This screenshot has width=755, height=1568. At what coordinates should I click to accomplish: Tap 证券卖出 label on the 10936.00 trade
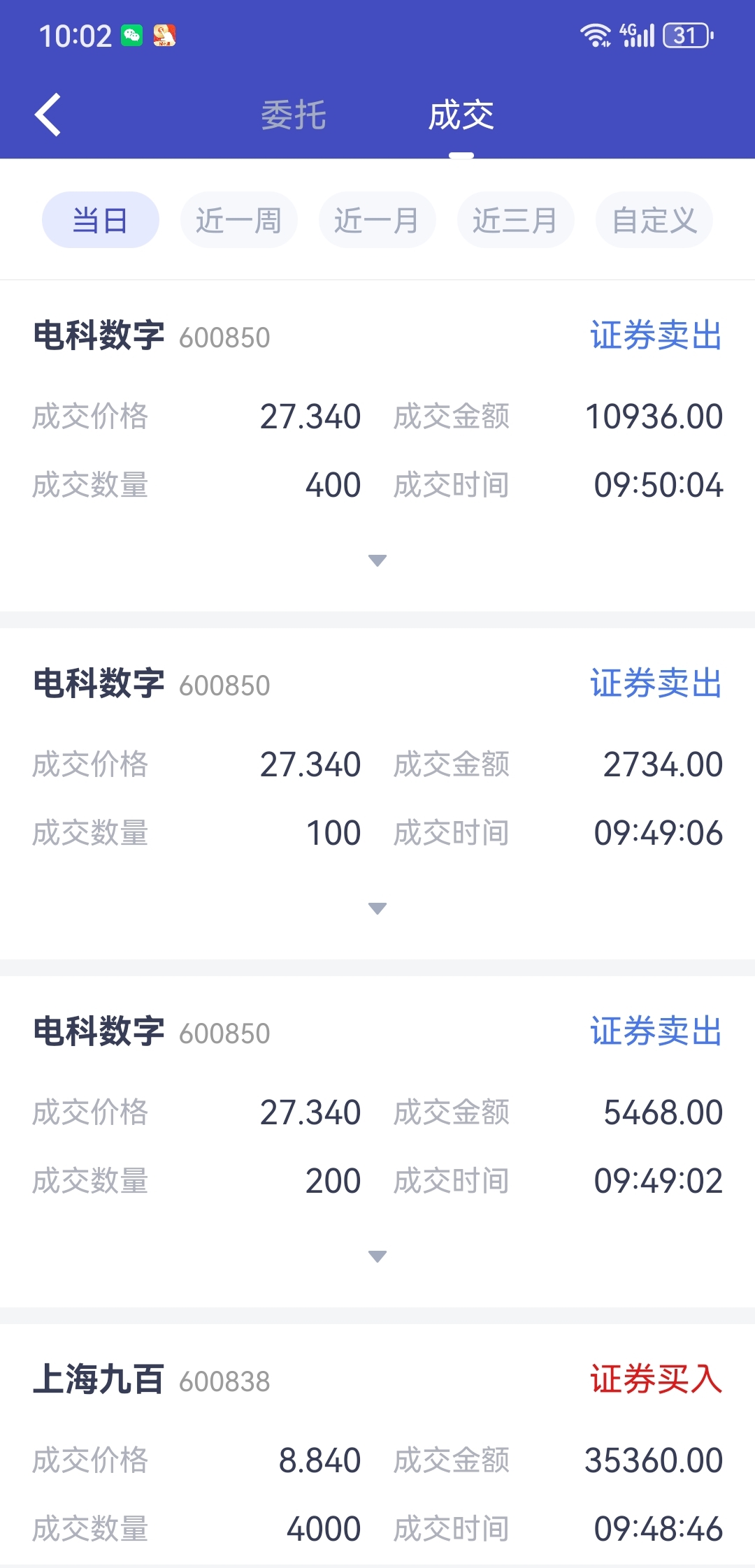[656, 335]
